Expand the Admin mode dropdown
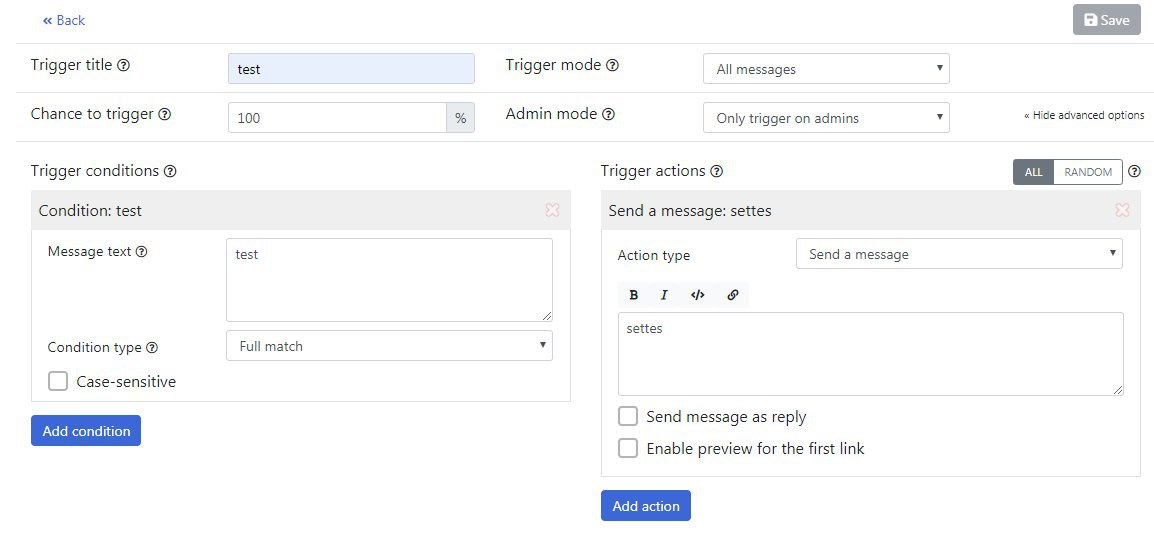 coord(826,118)
